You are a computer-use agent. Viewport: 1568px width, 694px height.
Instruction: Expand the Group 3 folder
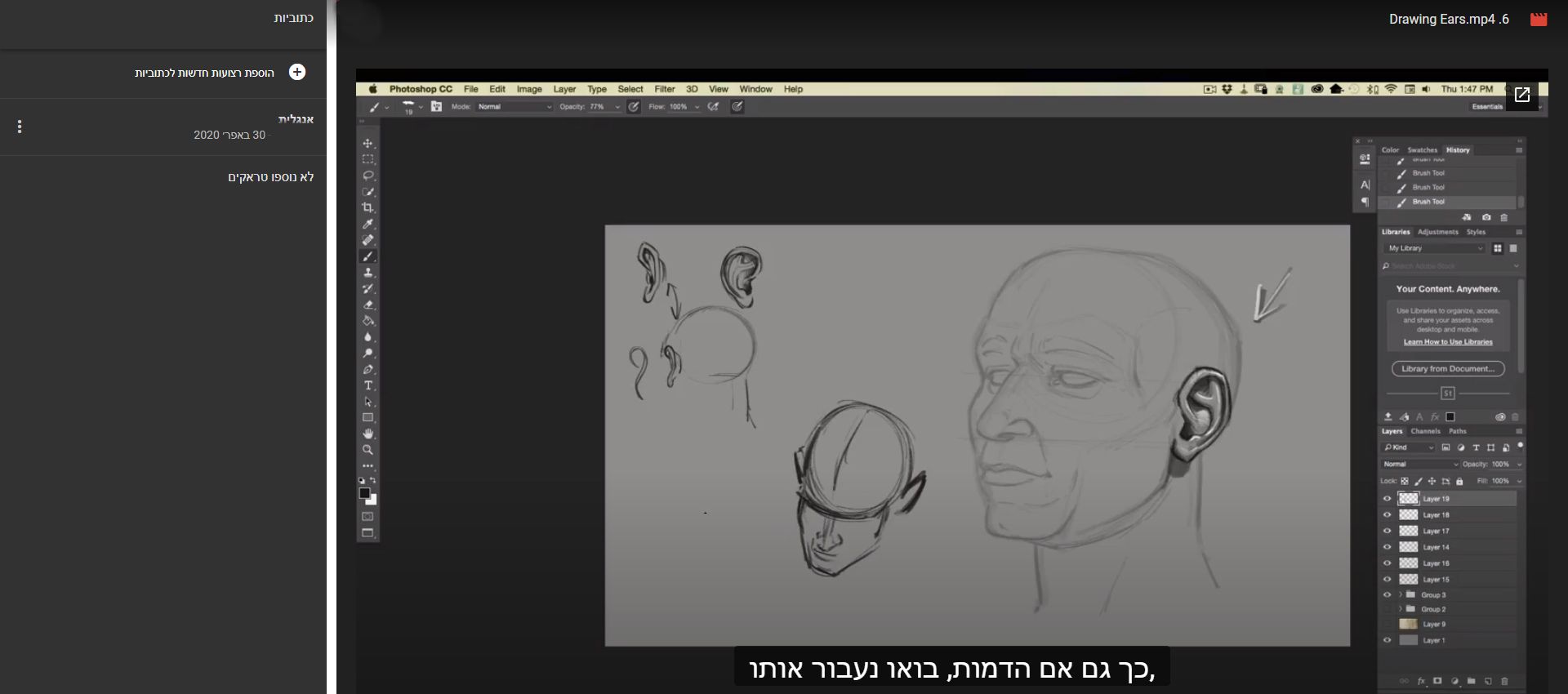(1401, 594)
